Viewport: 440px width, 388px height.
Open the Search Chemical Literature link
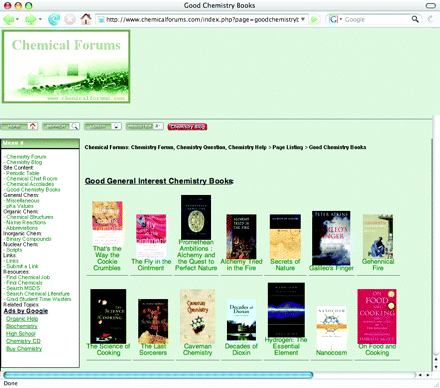point(38,294)
